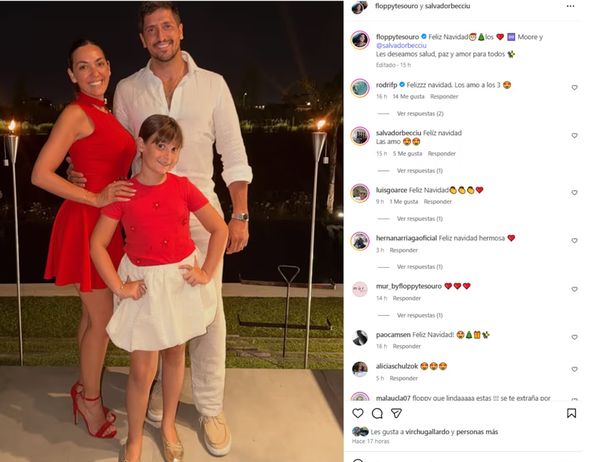Open paocamsen's profile picture

click(x=360, y=338)
